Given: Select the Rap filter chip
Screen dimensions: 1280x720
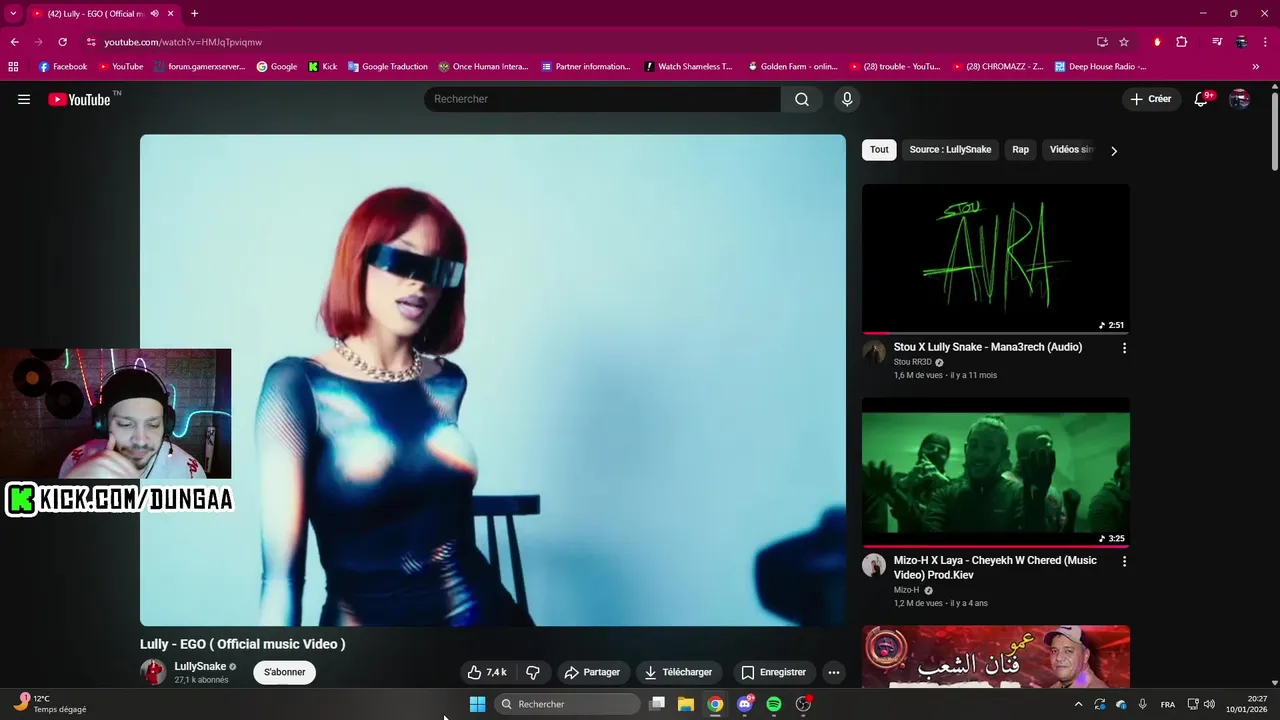Looking at the screenshot, I should click(x=1020, y=150).
